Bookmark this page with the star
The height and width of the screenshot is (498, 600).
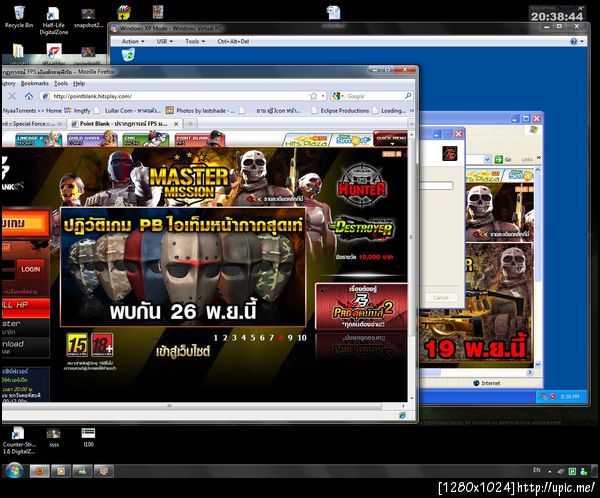coord(313,96)
